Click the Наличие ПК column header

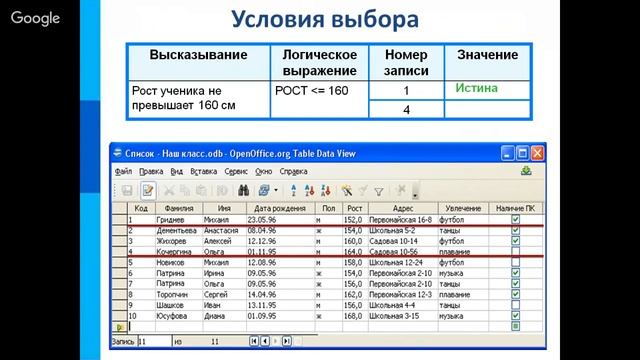click(516, 208)
